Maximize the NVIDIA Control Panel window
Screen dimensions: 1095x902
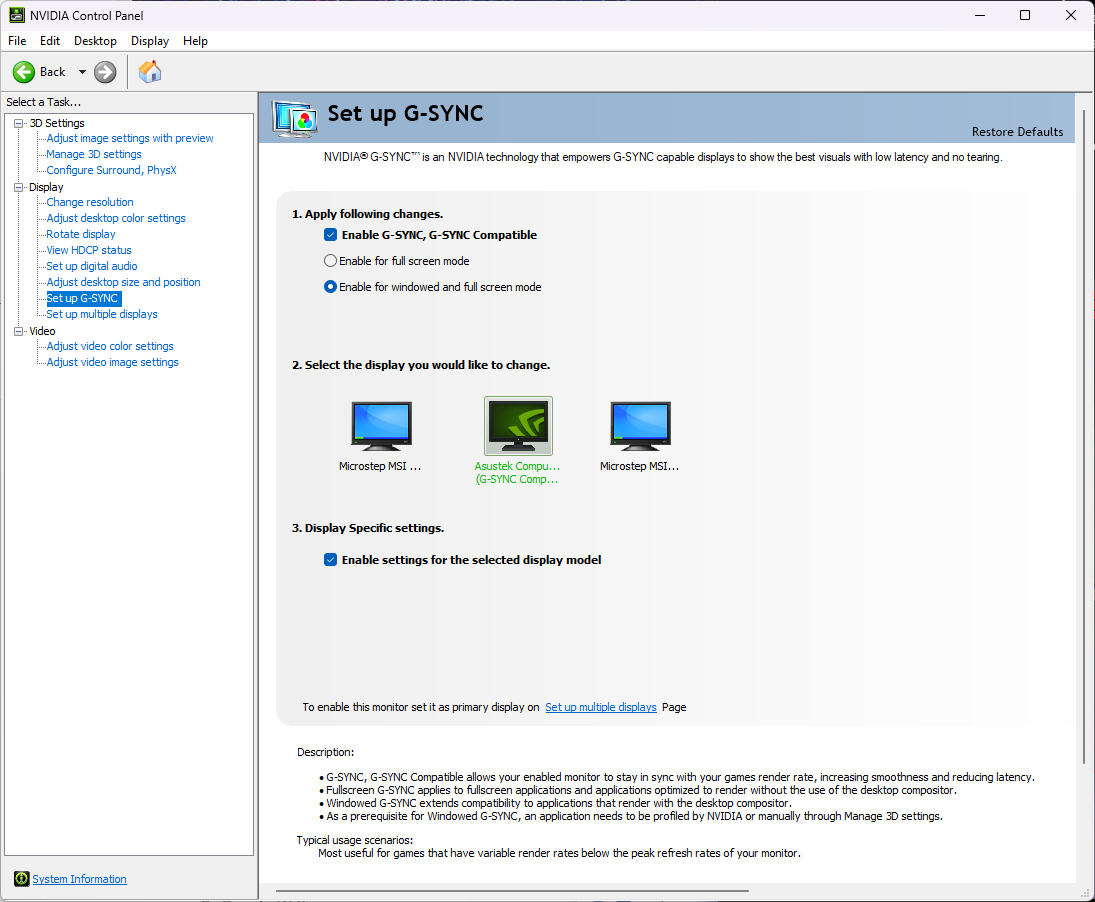1024,15
